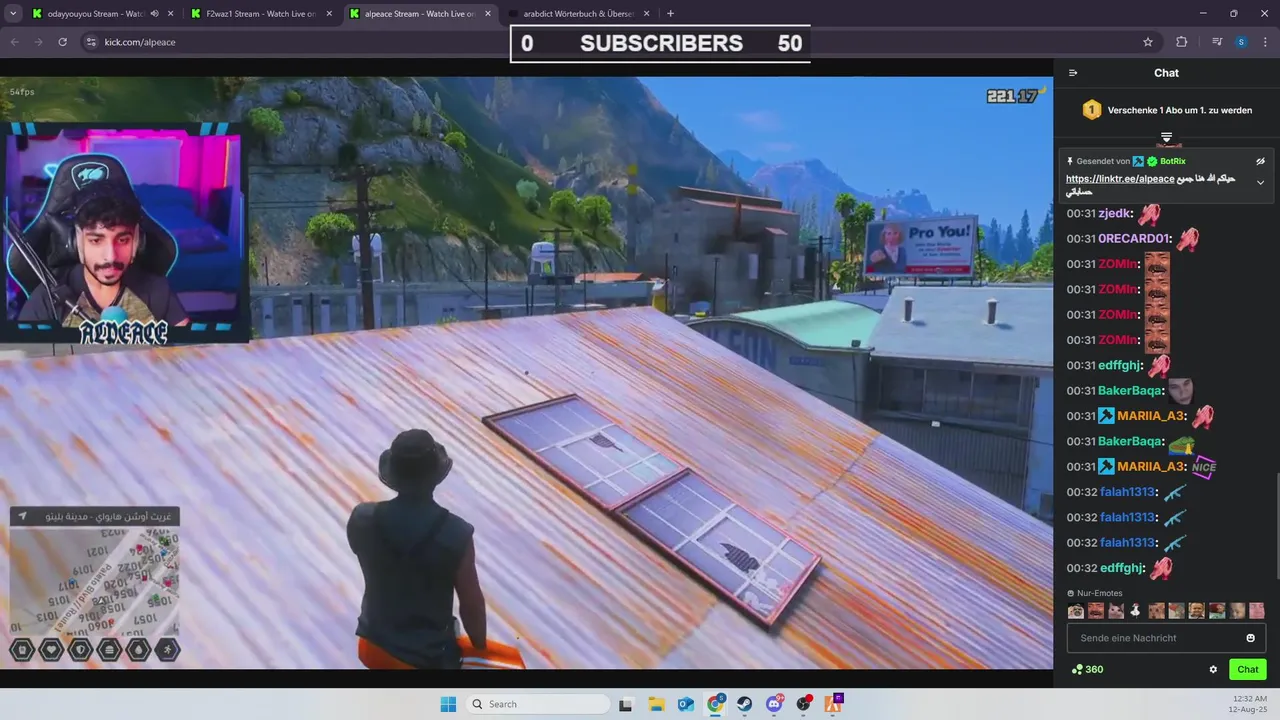Switch to arabdict Wörterbuch tab

579,14
